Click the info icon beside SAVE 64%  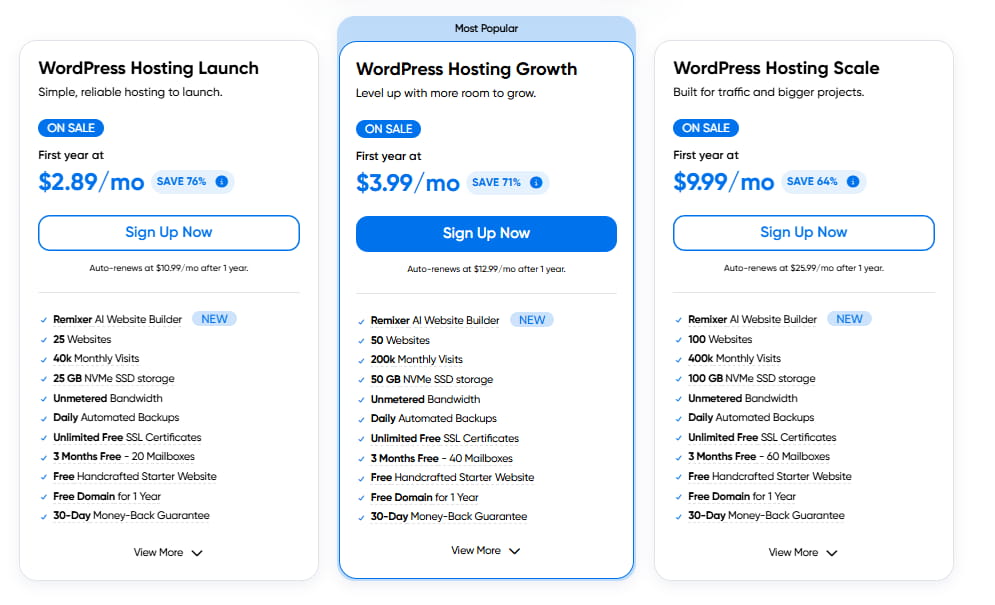[853, 182]
